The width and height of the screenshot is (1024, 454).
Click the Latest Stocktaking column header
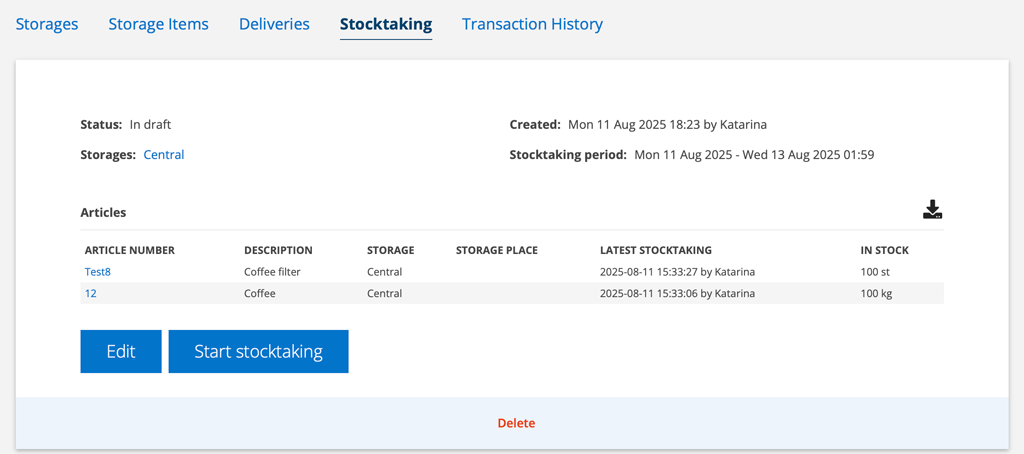pyautogui.click(x=656, y=250)
